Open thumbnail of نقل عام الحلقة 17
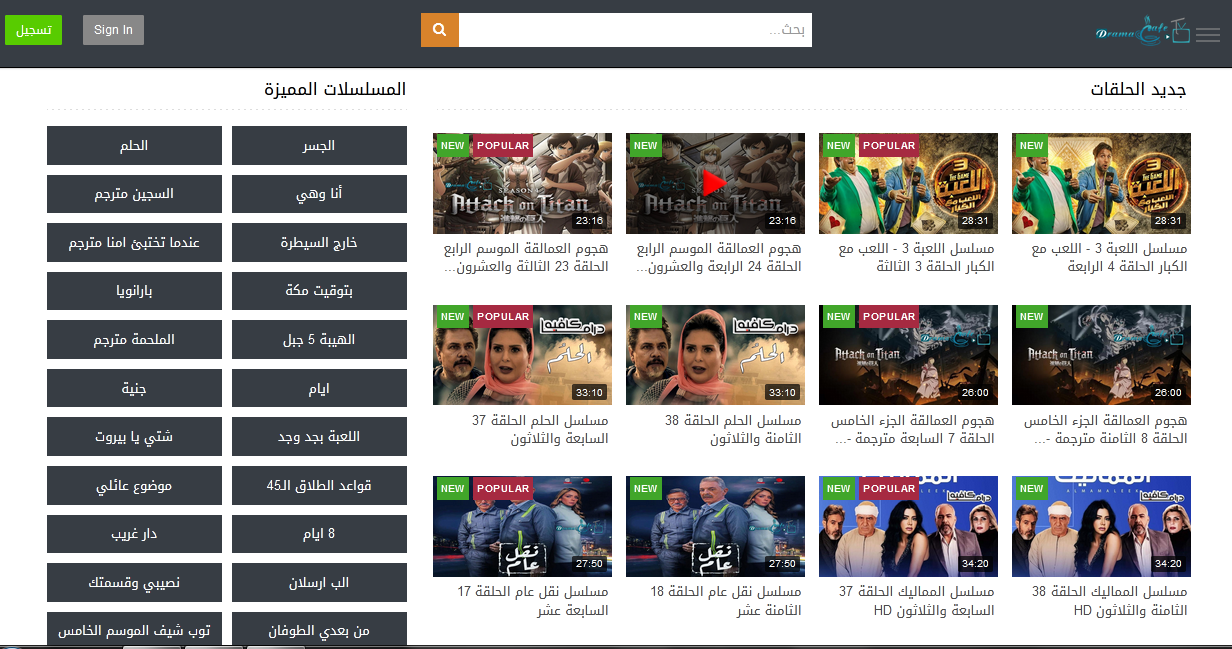 pyautogui.click(x=522, y=526)
